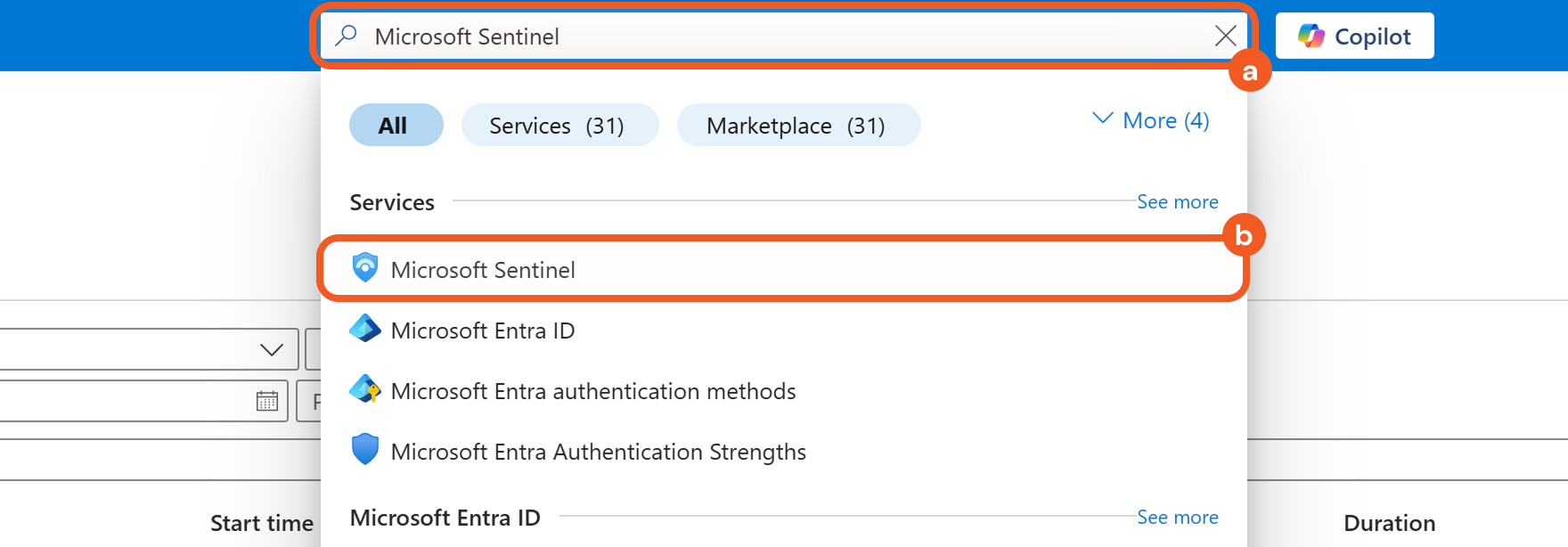Viewport: 1568px width, 547px height.
Task: Expand the More (4) filters
Action: [1151, 120]
